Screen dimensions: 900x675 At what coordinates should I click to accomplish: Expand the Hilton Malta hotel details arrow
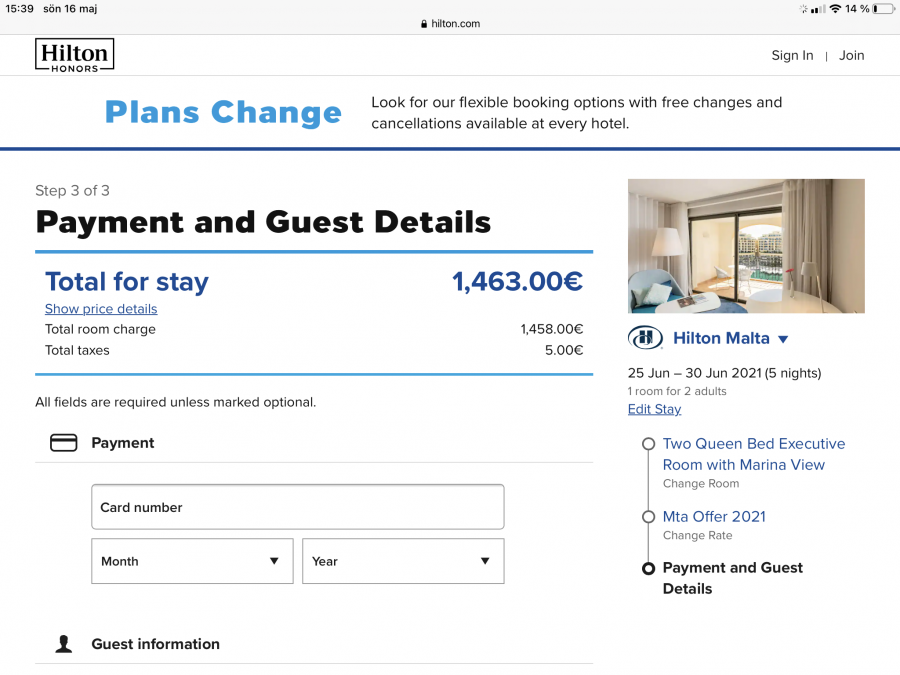pos(783,339)
